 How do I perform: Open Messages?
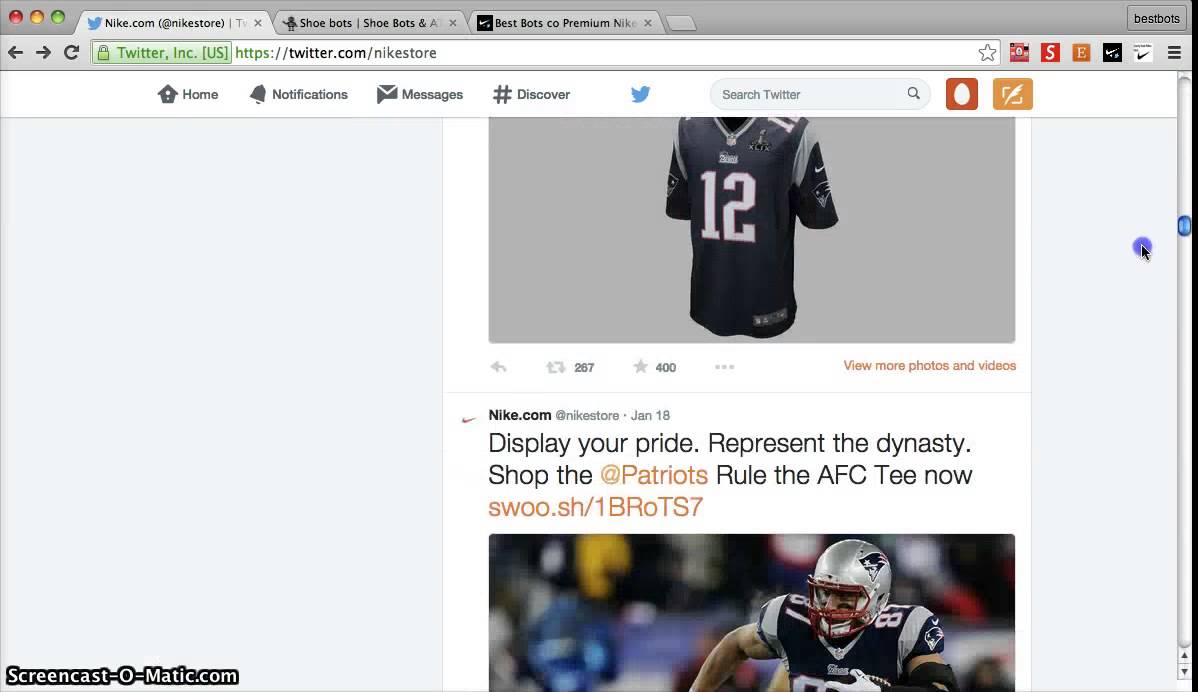pos(420,94)
